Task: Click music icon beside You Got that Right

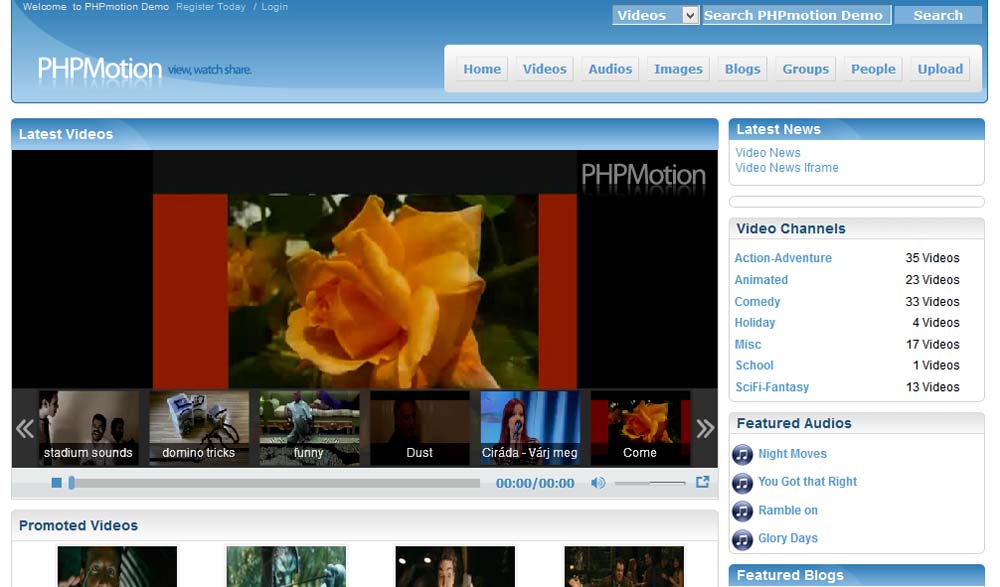Action: pos(742,482)
